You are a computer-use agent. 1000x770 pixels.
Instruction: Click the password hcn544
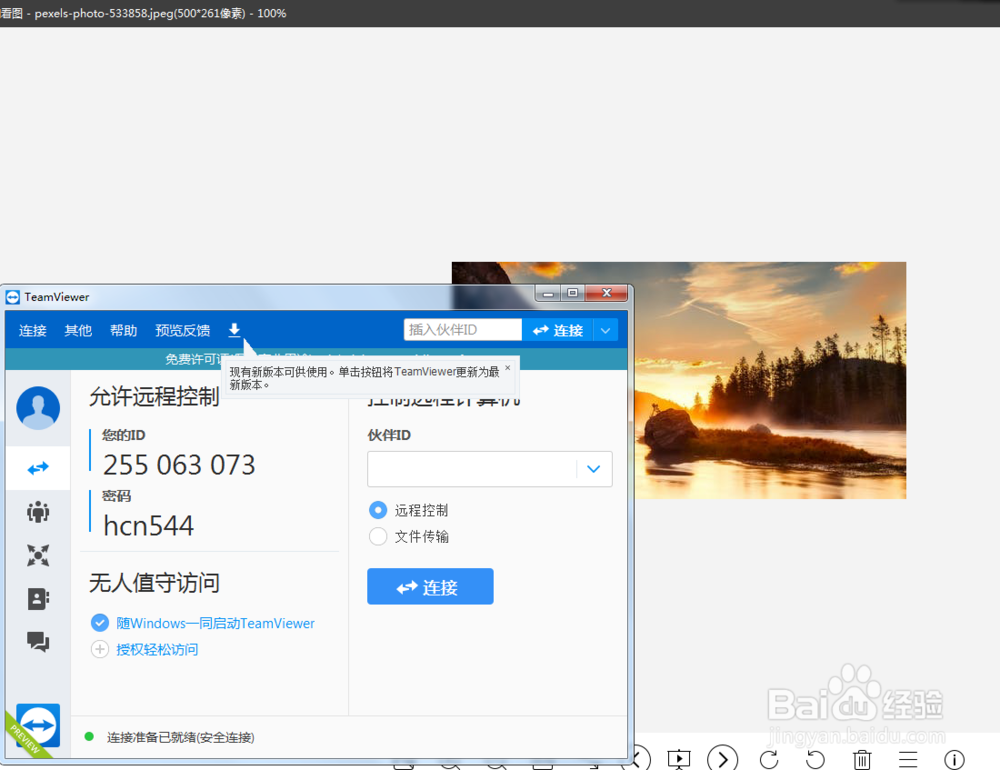[x=149, y=526]
